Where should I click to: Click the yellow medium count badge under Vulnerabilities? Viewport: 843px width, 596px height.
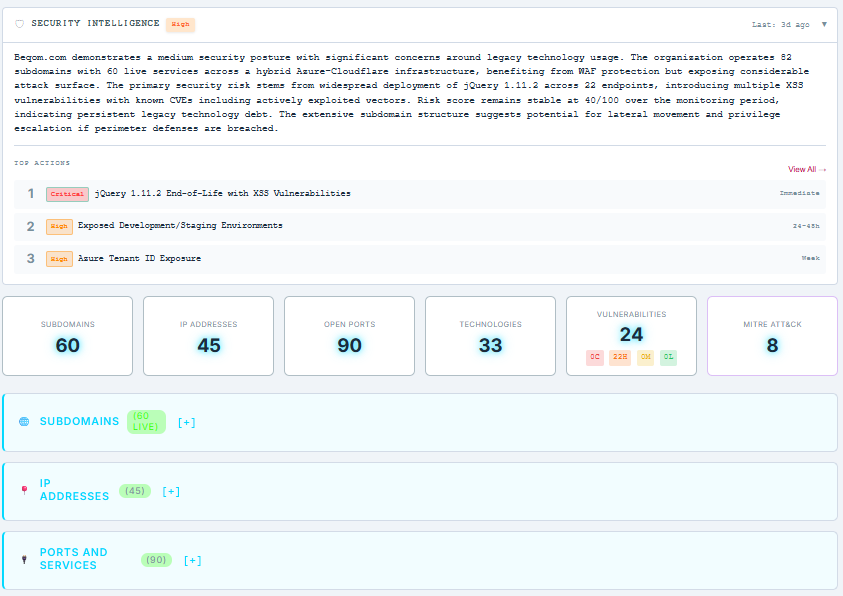[645, 358]
